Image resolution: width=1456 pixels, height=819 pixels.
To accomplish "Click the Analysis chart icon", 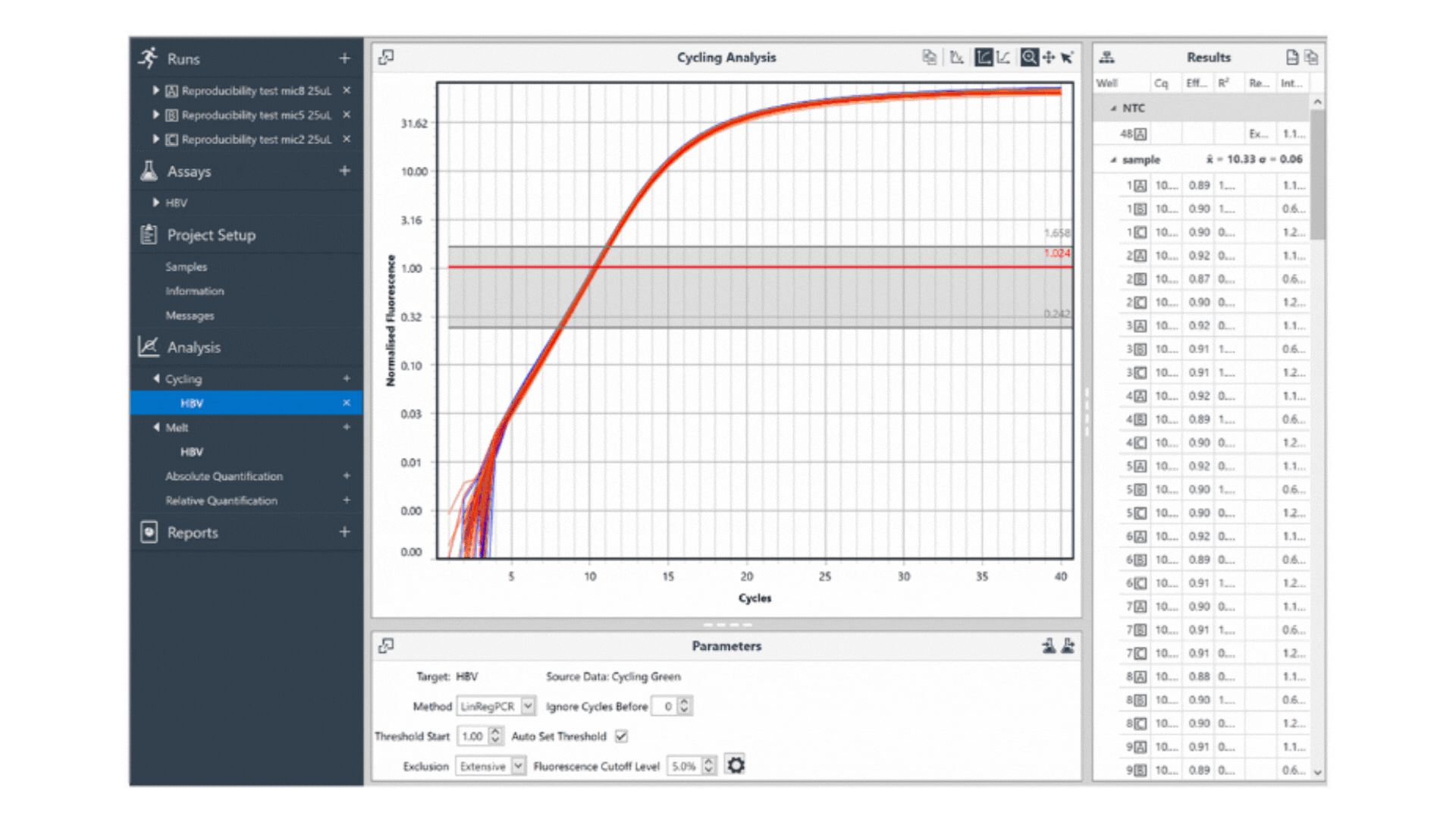I will tap(149, 347).
